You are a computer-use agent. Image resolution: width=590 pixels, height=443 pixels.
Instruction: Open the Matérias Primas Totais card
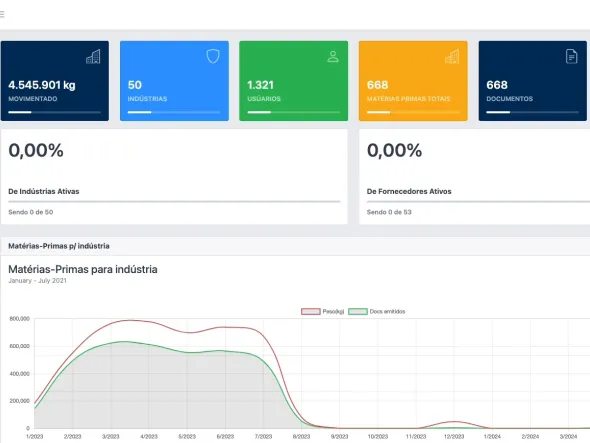click(x=413, y=81)
